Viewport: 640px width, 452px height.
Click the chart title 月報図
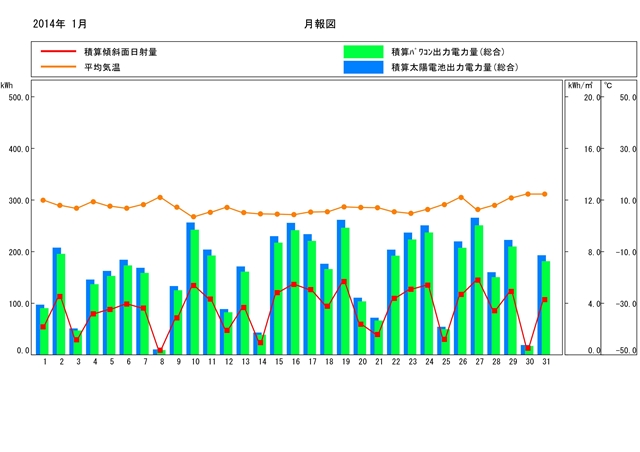[x=320, y=24]
